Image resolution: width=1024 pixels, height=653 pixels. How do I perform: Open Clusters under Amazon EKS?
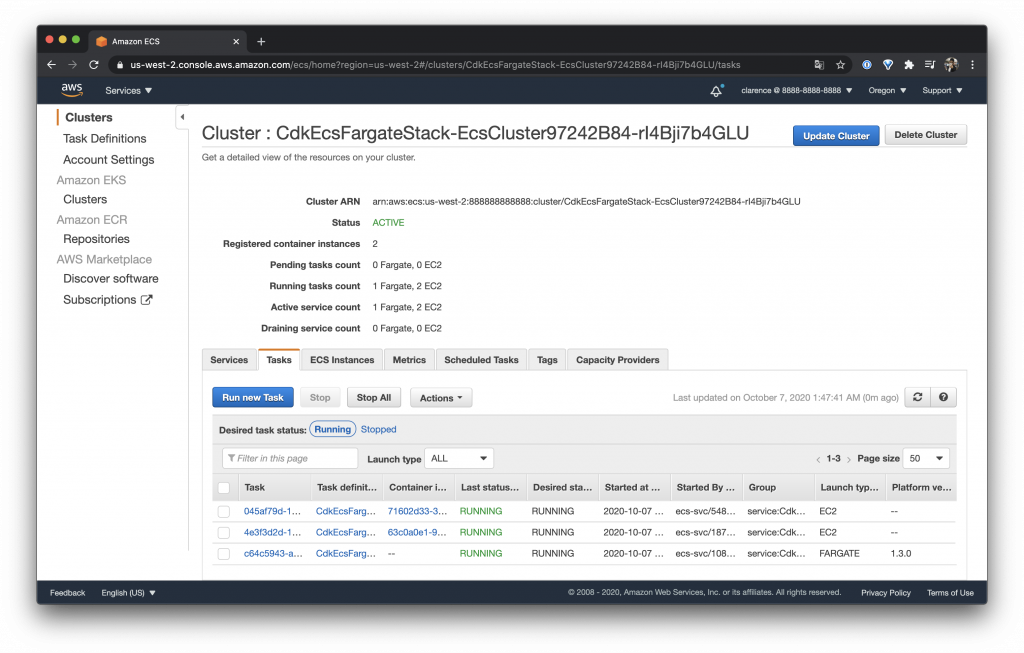(85, 199)
